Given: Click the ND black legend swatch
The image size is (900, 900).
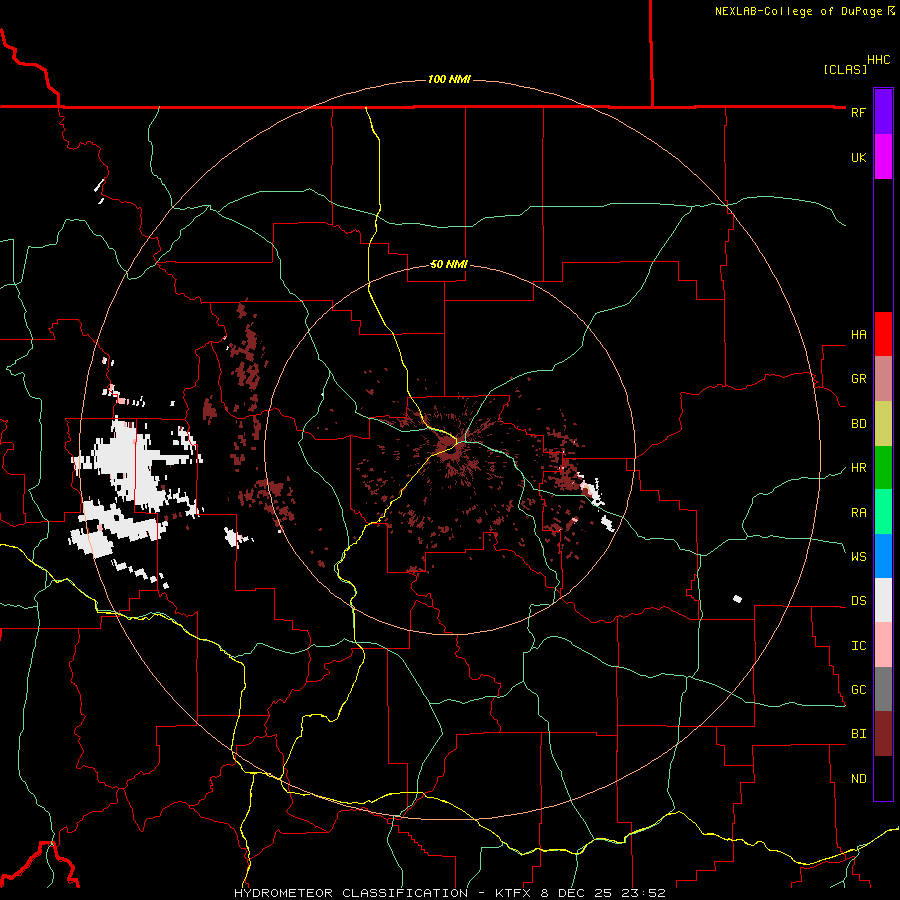Looking at the screenshot, I should [883, 778].
